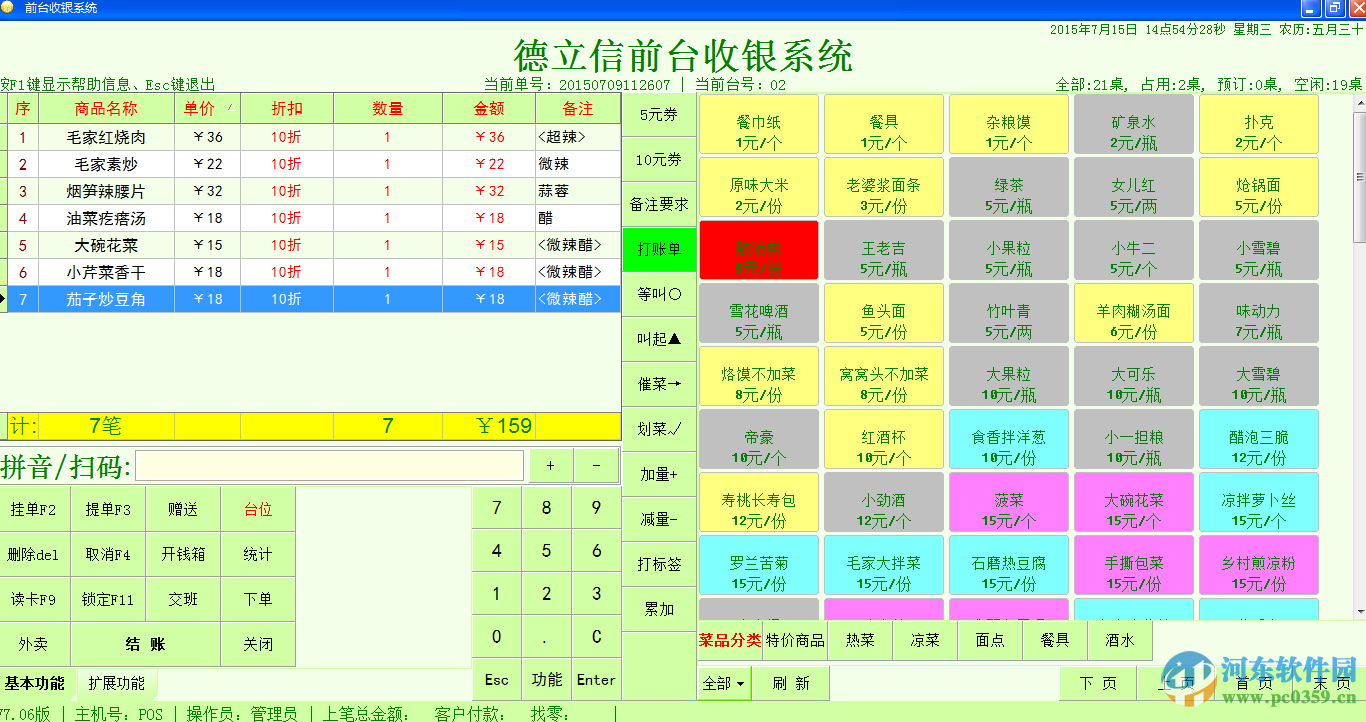Apply the 5元券 coupon
The image size is (1366, 722).
click(658, 114)
